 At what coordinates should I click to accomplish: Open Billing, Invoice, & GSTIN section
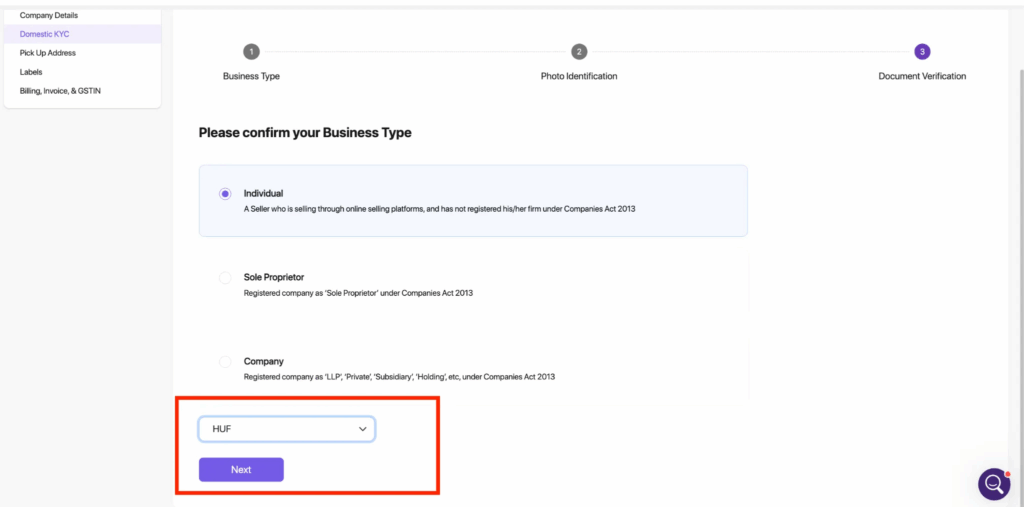[60, 91]
